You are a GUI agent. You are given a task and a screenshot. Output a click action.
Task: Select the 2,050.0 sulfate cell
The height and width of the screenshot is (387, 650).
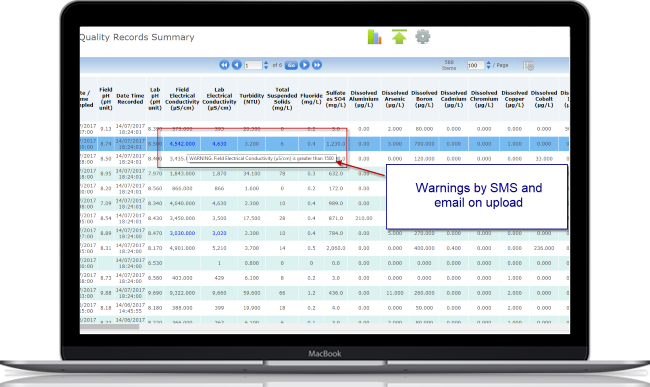(336, 248)
